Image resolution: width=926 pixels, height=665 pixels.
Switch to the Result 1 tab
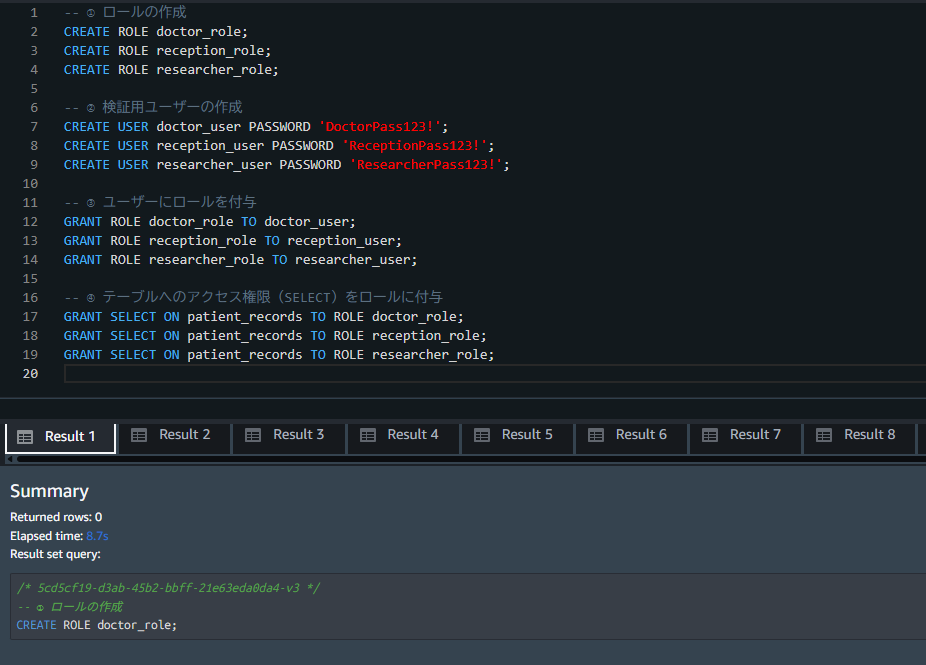[60, 437]
